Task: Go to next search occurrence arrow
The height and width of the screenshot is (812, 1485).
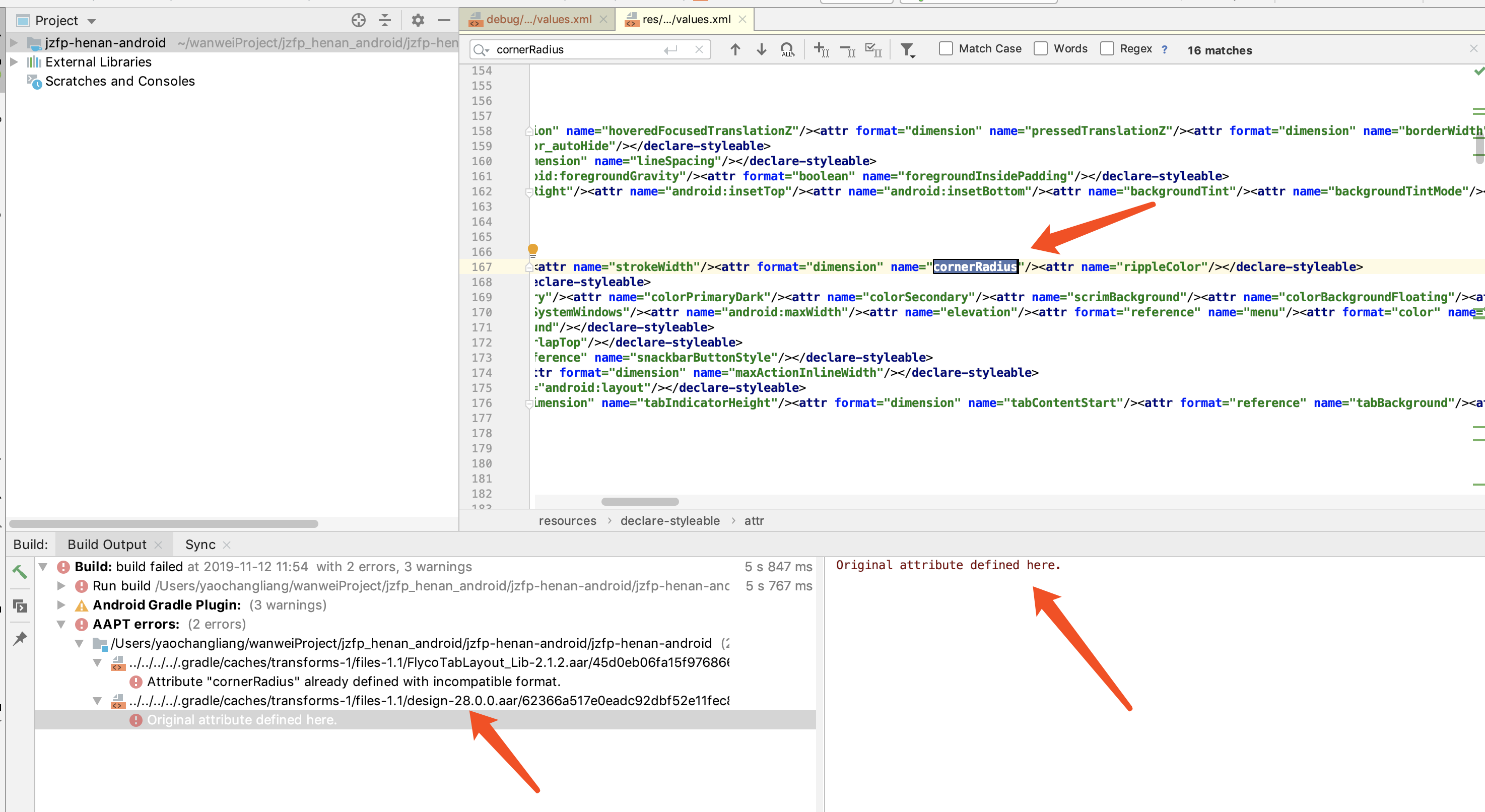Action: coord(762,49)
